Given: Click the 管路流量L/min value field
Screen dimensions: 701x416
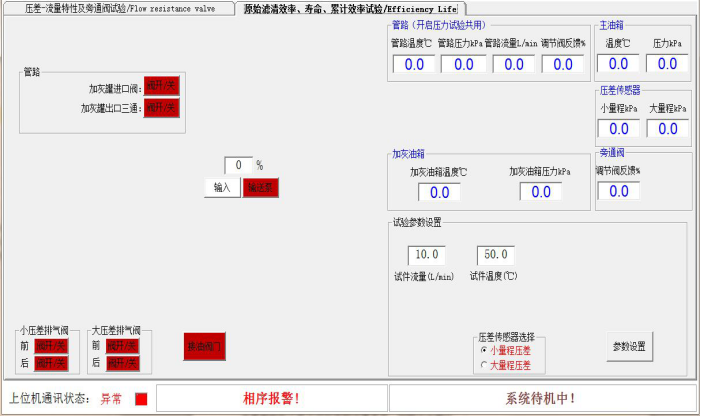Looking at the screenshot, I should coord(514,64).
